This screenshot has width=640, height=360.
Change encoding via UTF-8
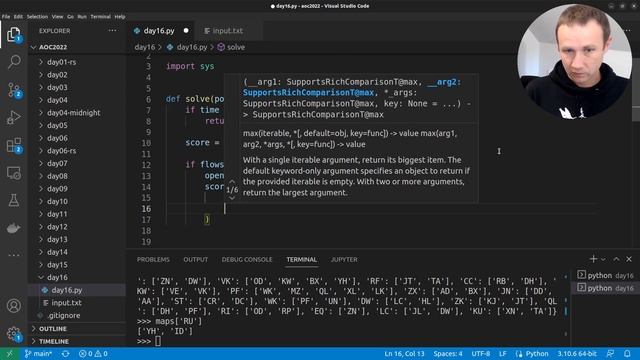tap(481, 353)
